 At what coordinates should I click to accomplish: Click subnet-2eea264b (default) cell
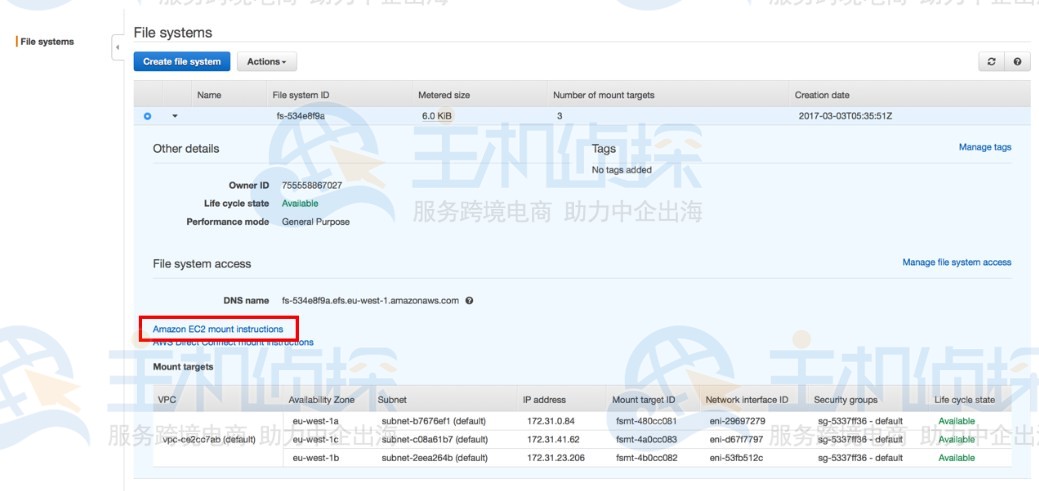pos(435,458)
